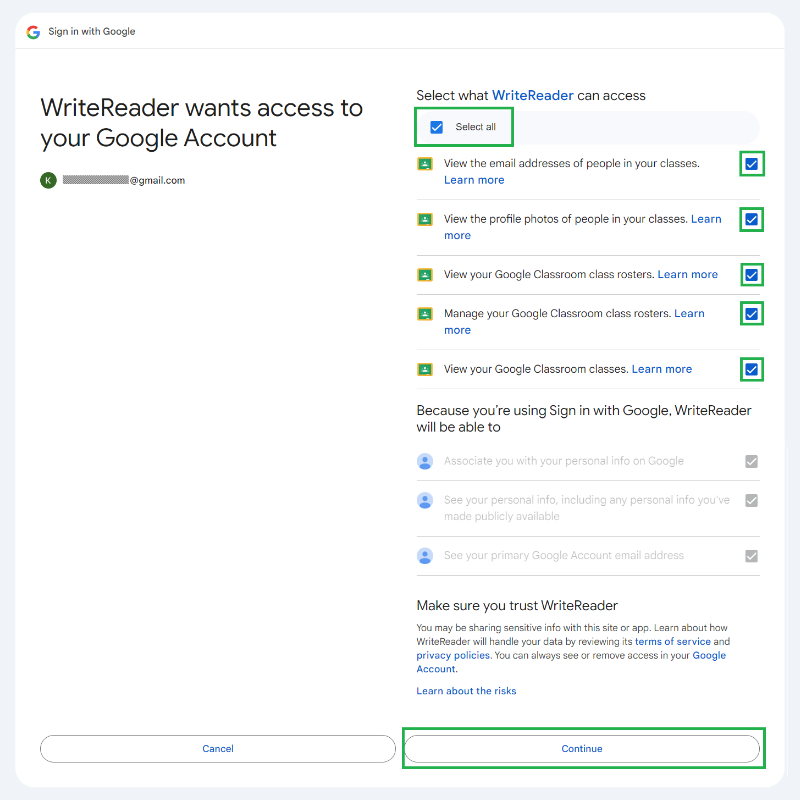Click the 'WriteReader wants access to your Google Account' heading

coord(202,123)
